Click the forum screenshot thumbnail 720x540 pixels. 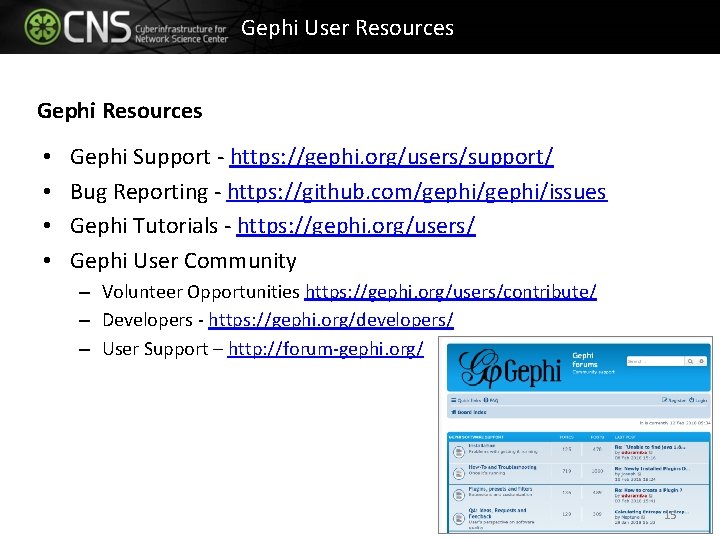tap(575, 435)
